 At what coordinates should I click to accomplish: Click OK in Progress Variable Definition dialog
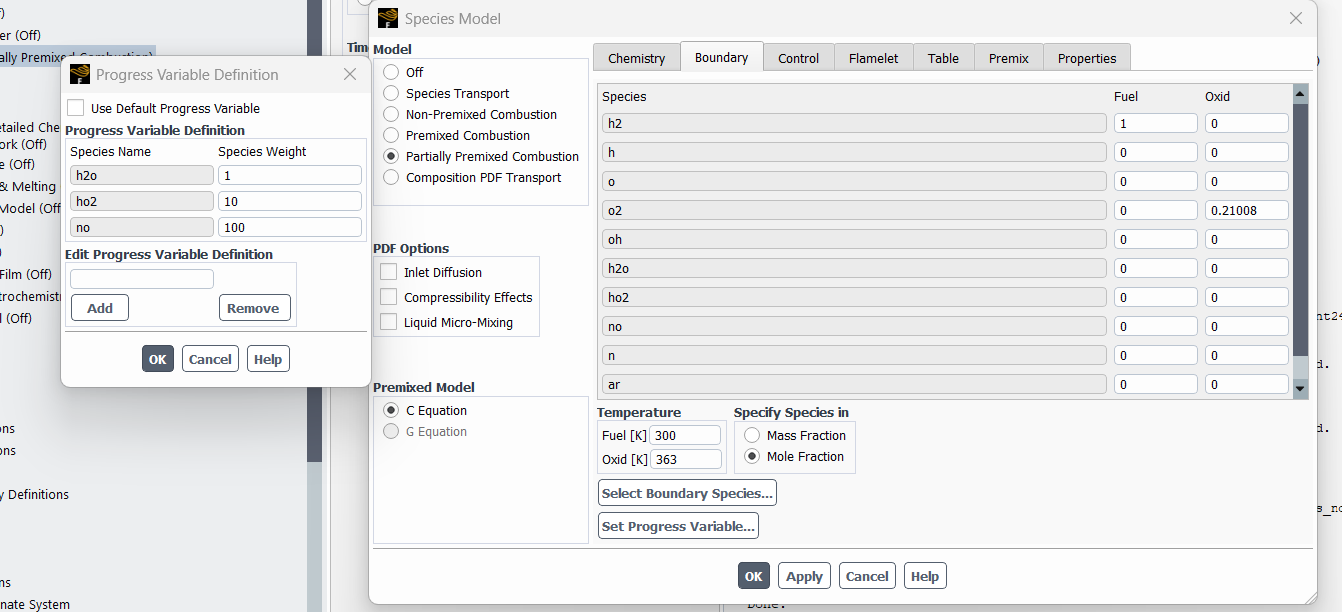158,359
